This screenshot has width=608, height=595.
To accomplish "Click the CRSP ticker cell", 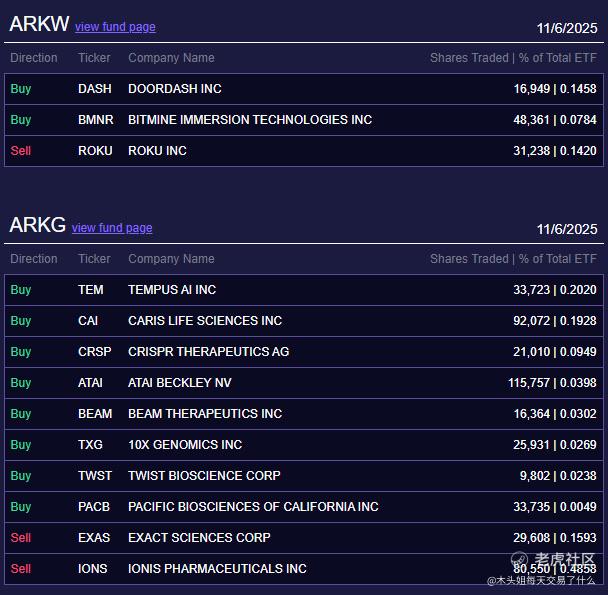I will pyautogui.click(x=95, y=352).
